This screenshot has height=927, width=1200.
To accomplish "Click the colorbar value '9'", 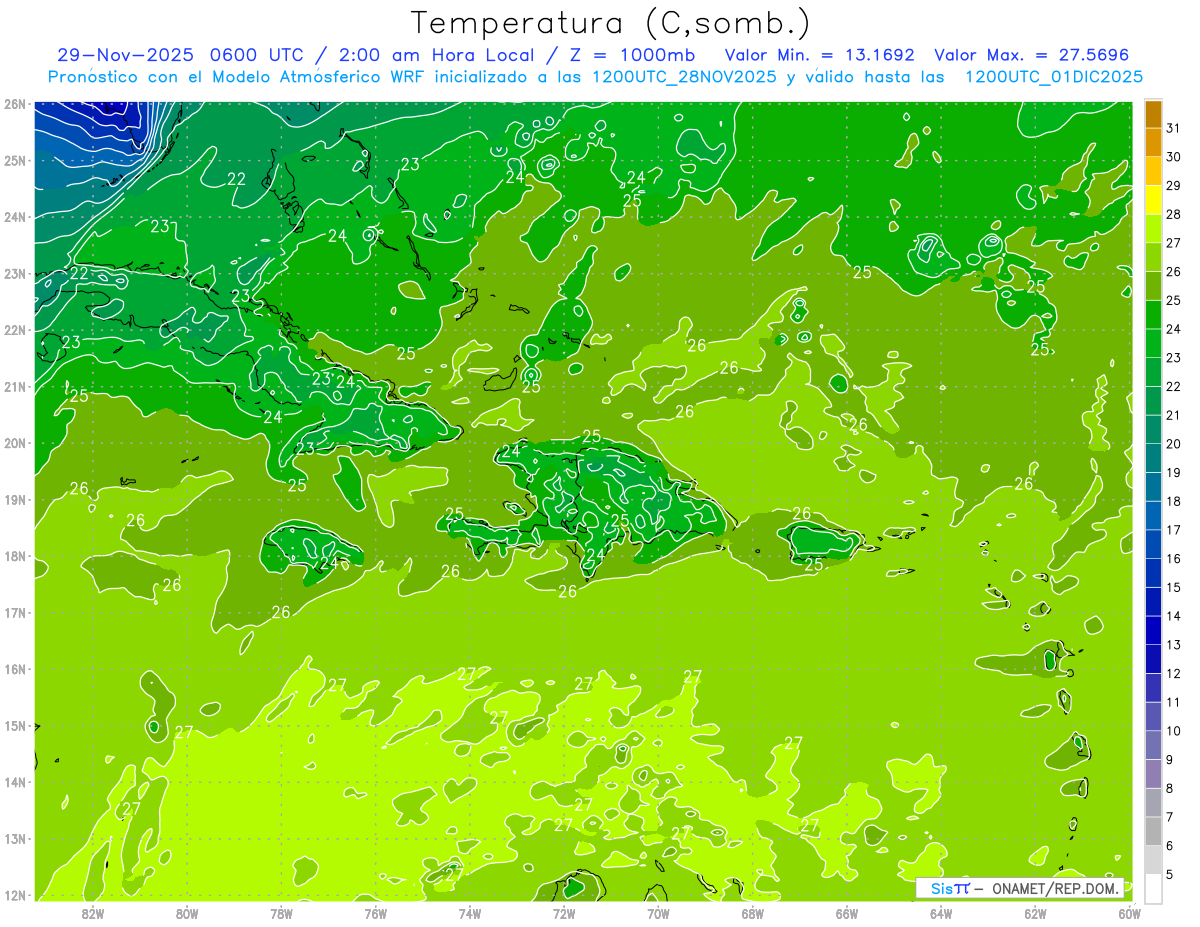I will coord(1170,760).
